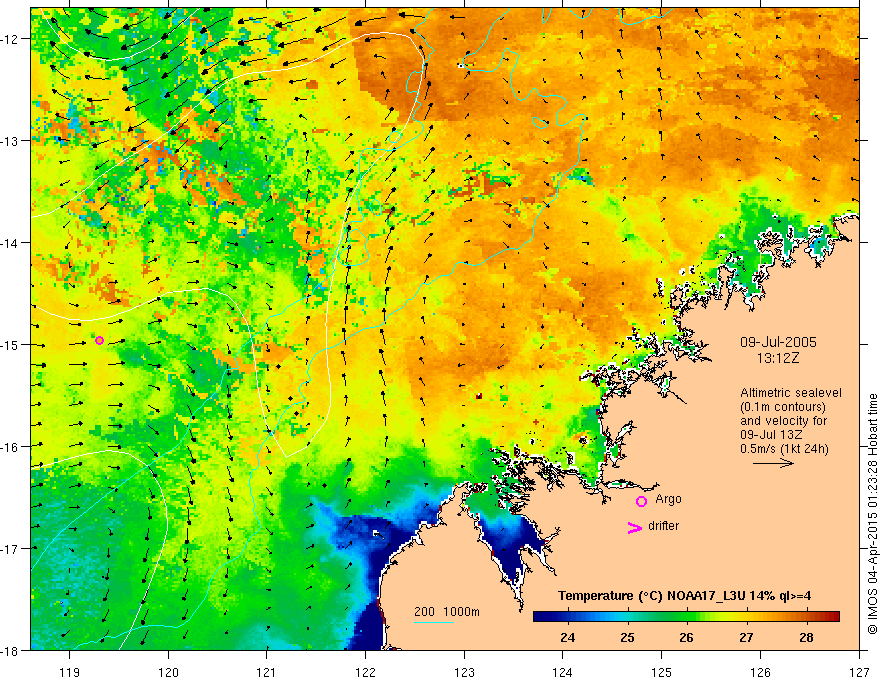Click the longitude axis label '127'
The height and width of the screenshot is (680, 880).
(x=859, y=672)
